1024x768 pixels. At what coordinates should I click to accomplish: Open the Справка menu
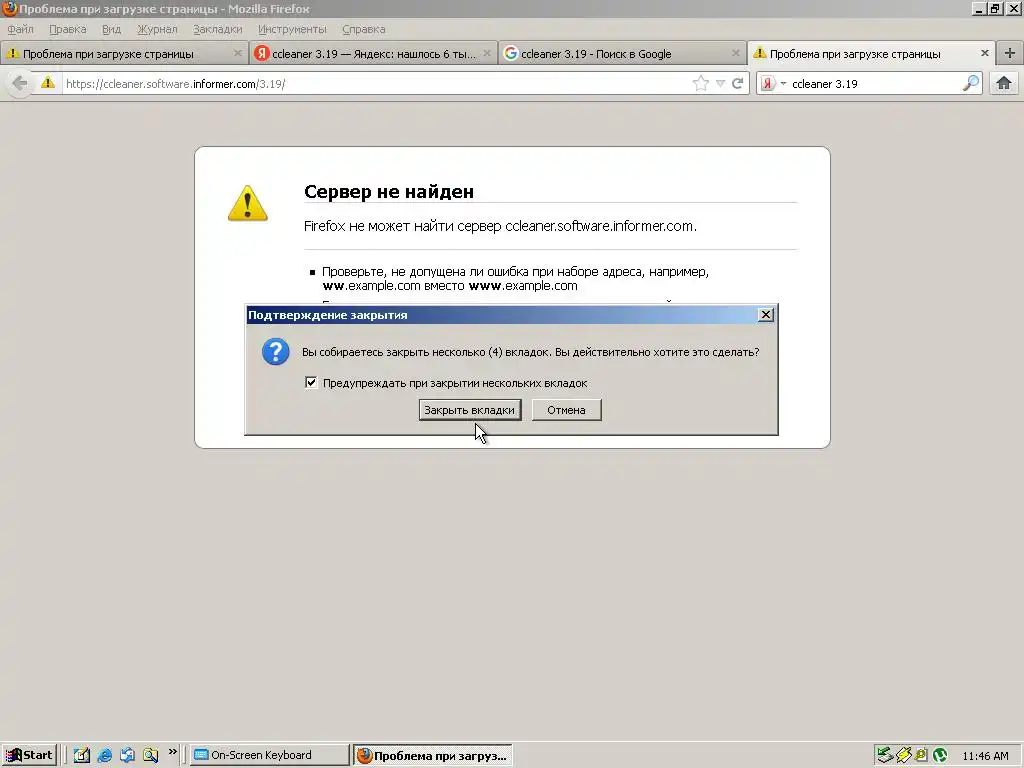pyautogui.click(x=364, y=29)
